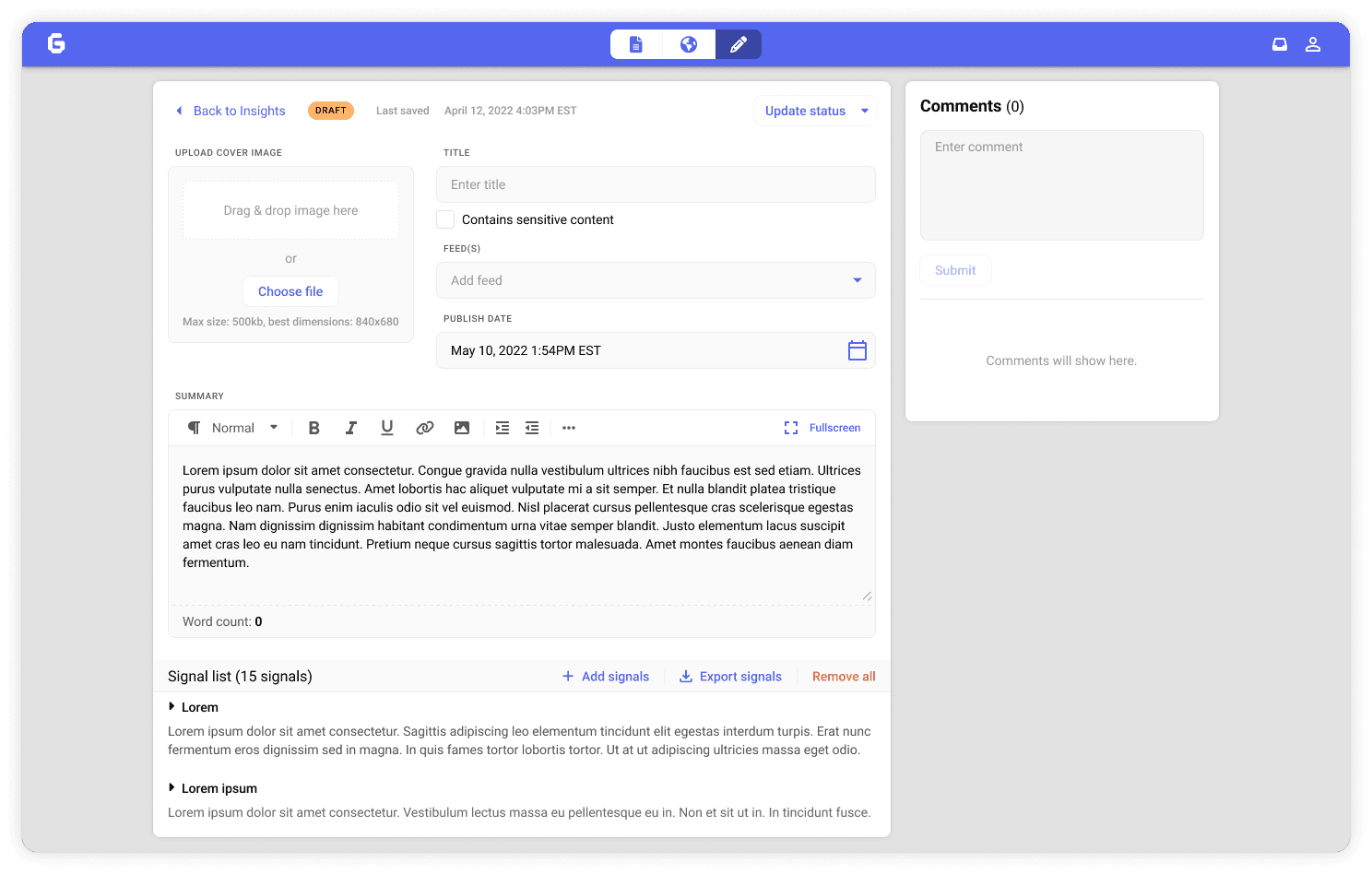The image size is (1372, 874).
Task: Insert image using the picture icon
Action: [462, 428]
